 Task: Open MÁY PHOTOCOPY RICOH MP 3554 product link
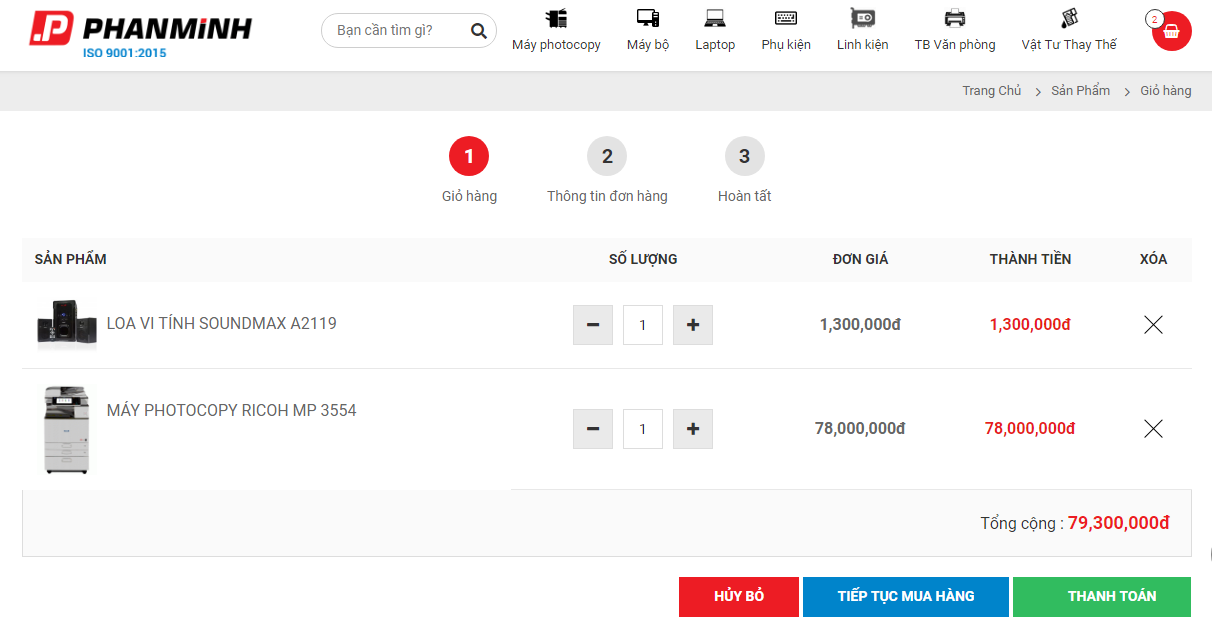232,410
